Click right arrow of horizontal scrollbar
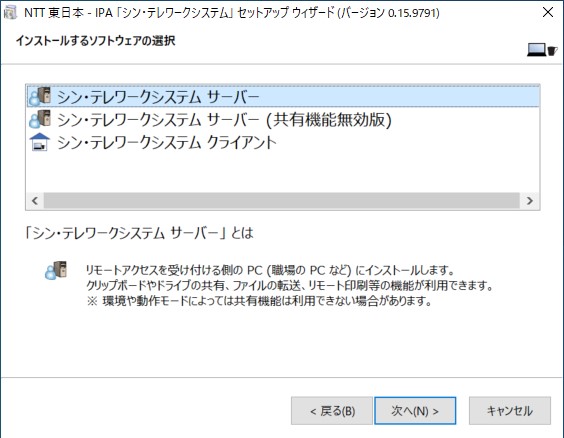 tap(529, 201)
